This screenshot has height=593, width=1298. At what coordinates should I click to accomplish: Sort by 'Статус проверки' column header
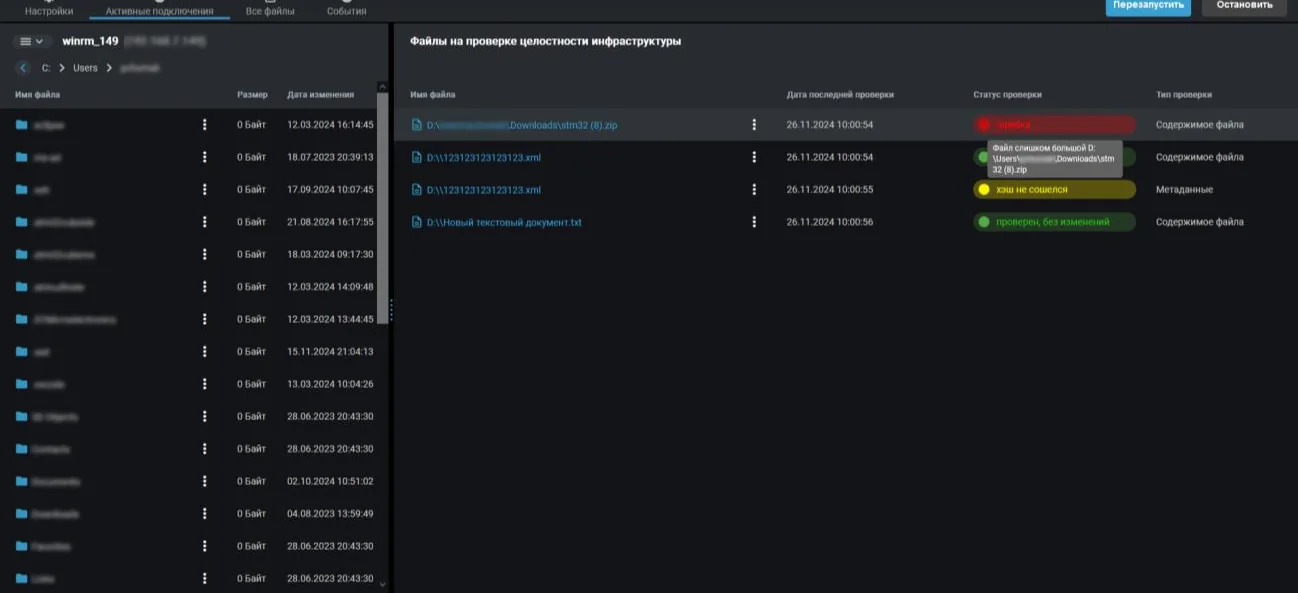(1007, 95)
